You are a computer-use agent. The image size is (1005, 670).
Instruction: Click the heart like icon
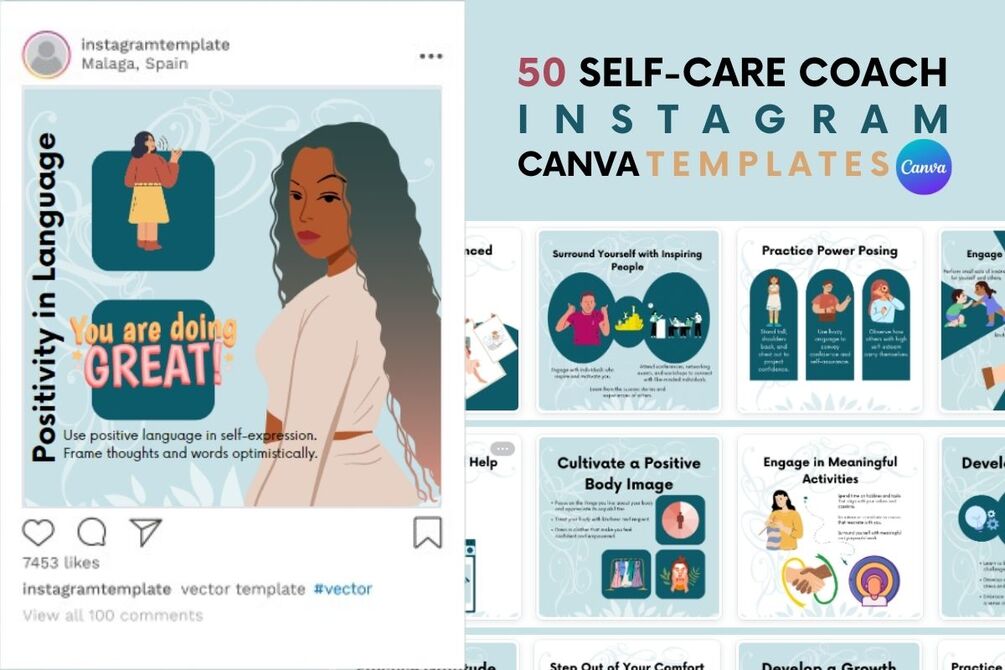38,533
